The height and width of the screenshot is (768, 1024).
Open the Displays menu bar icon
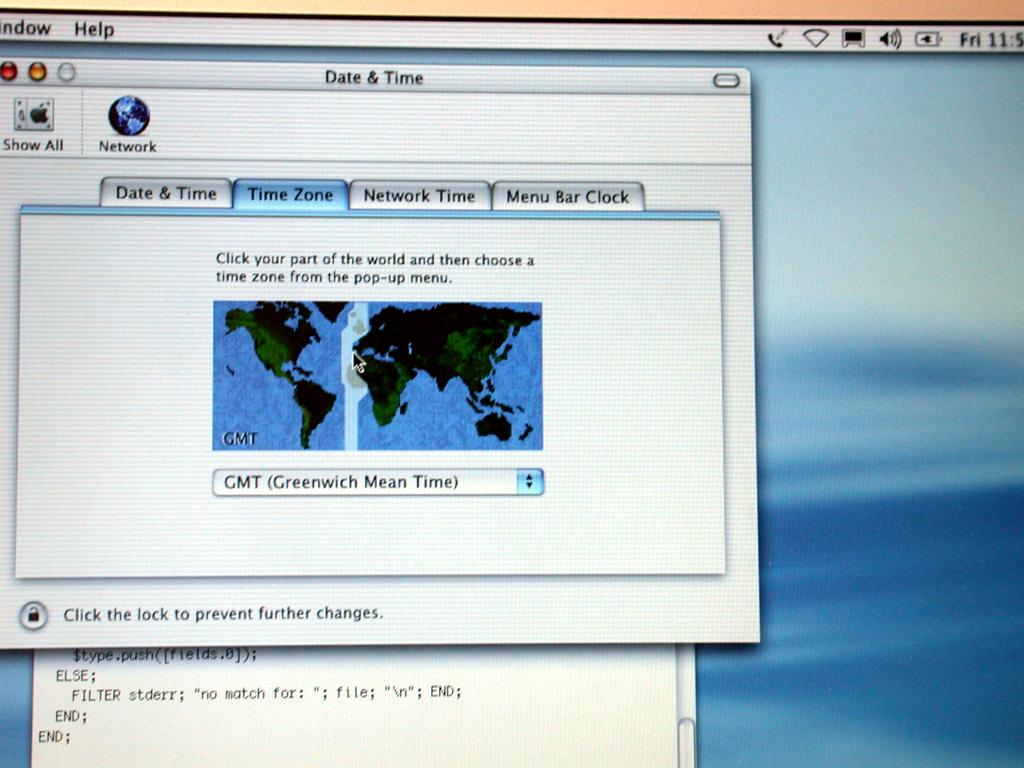853,39
